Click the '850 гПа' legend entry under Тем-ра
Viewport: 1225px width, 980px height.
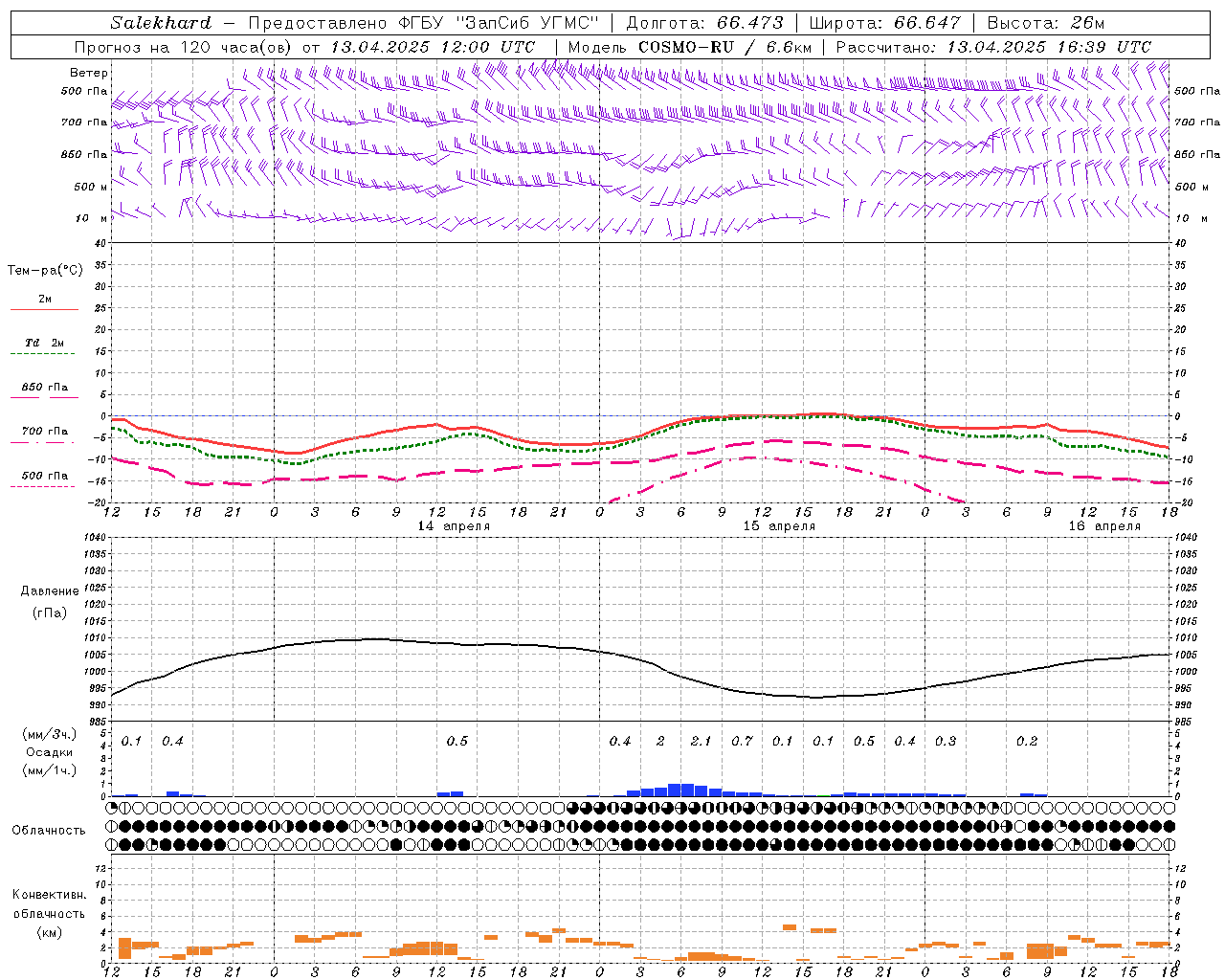pos(45,388)
